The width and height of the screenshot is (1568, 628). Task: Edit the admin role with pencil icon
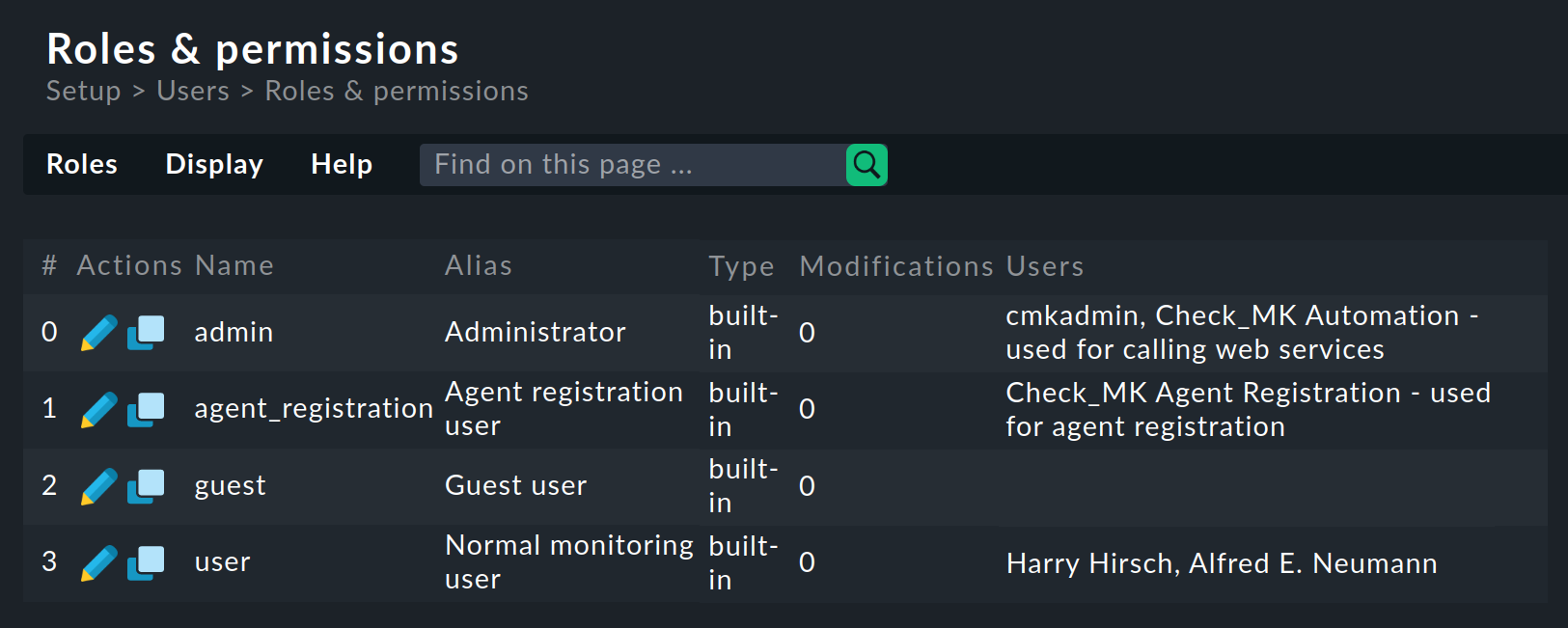coord(98,333)
